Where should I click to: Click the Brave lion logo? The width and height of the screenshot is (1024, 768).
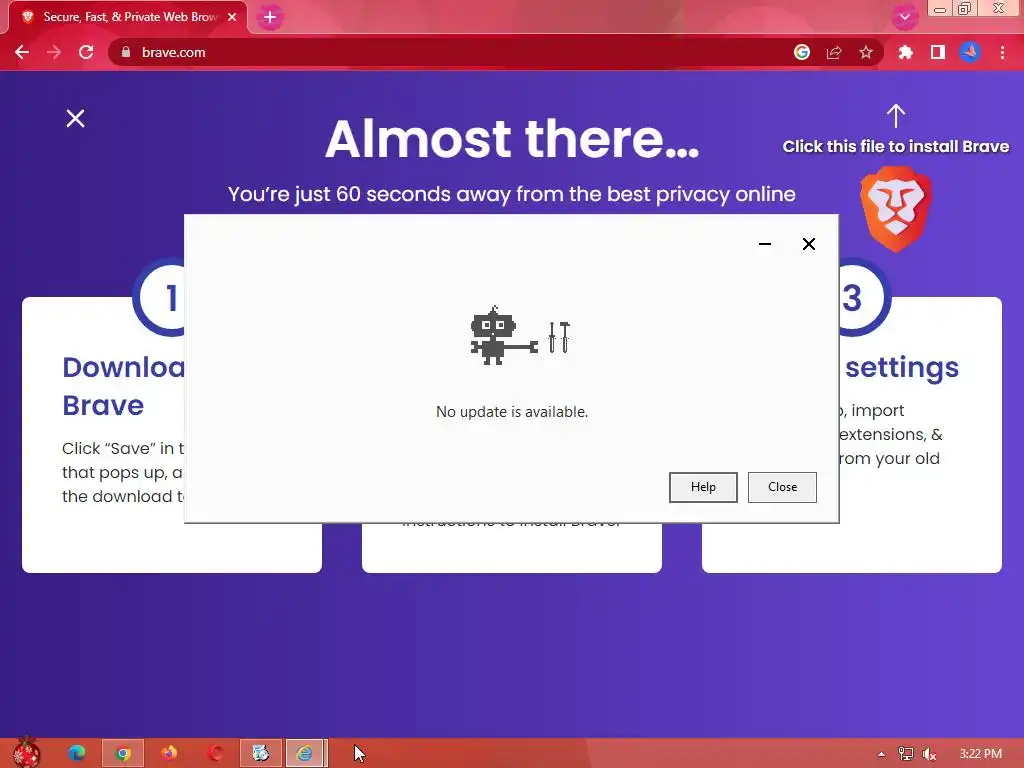[x=895, y=209]
